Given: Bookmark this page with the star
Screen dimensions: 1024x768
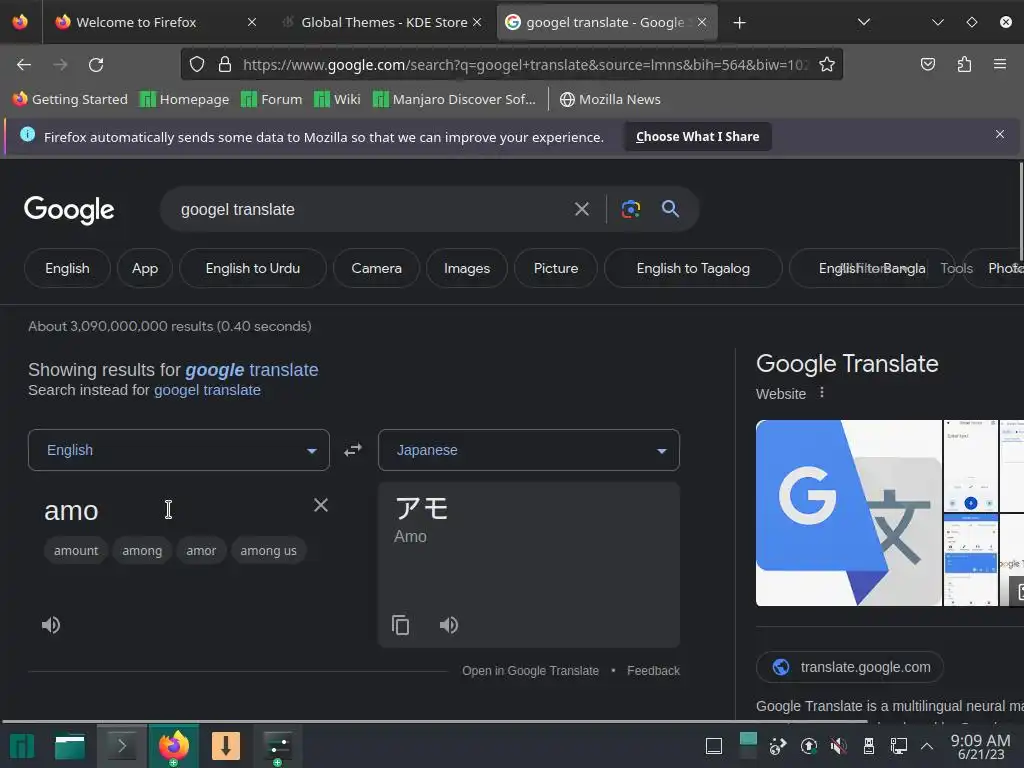Looking at the screenshot, I should click(x=827, y=64).
